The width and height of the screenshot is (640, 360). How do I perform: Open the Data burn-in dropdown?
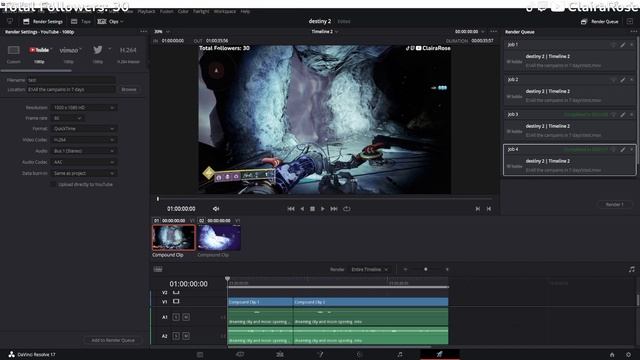pos(83,173)
